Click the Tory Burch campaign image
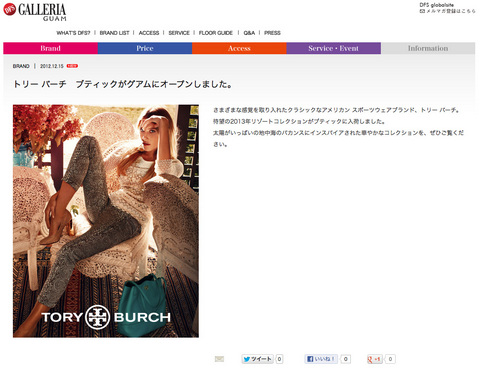This screenshot has width=480, height=379. (x=106, y=221)
